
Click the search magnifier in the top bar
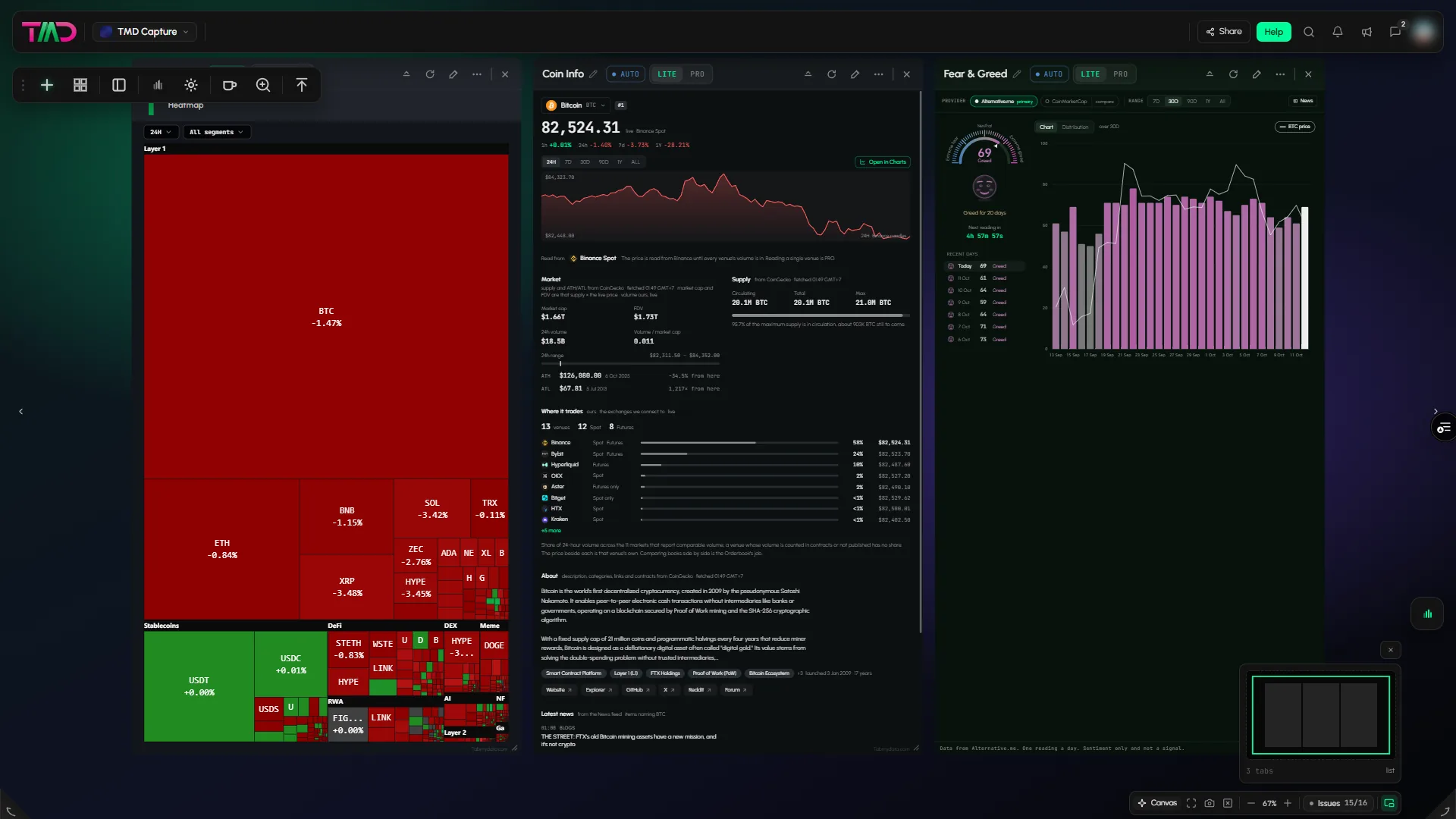tap(1309, 32)
